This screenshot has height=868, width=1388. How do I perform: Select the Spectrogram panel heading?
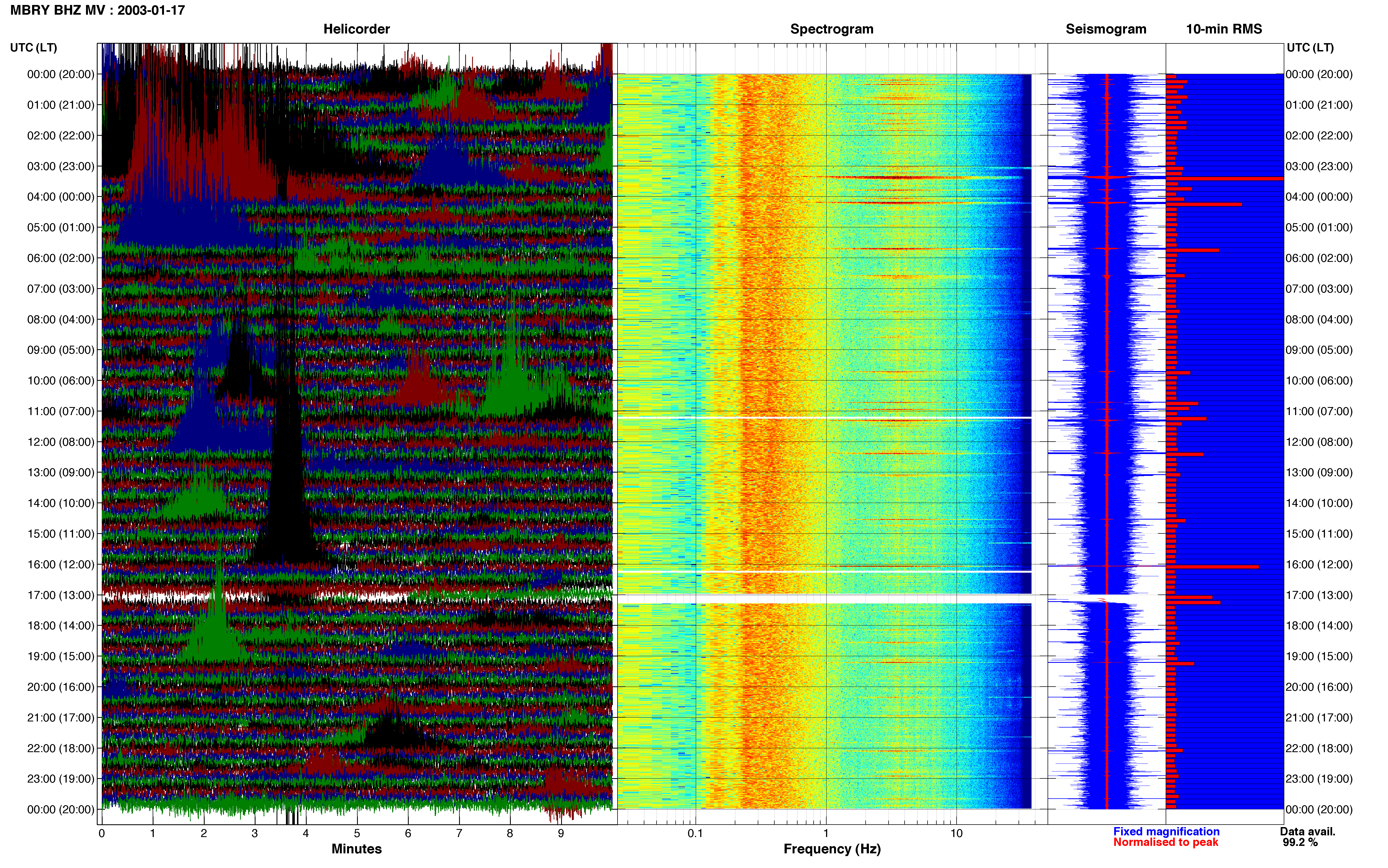(832, 29)
